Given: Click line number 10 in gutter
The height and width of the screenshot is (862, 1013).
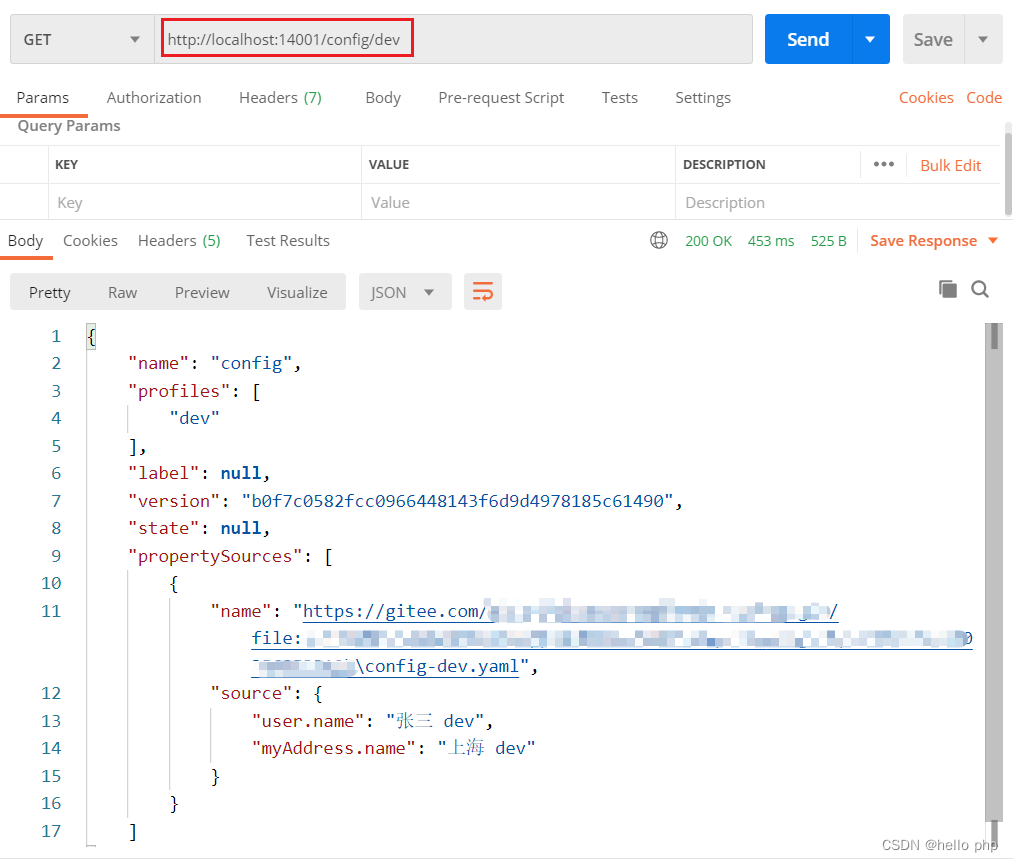Looking at the screenshot, I should pyautogui.click(x=51, y=583).
